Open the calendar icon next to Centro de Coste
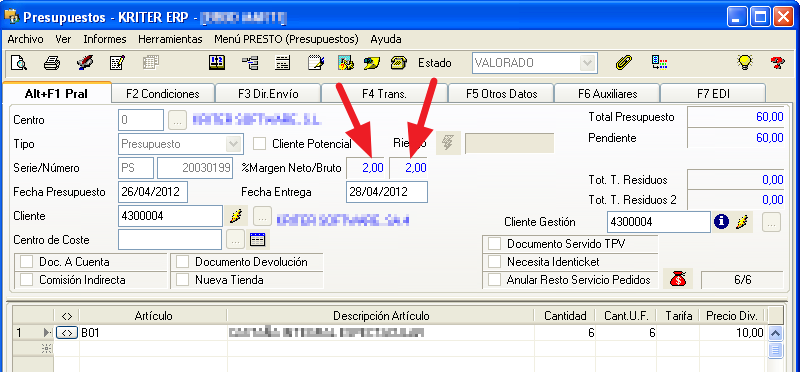 pyautogui.click(x=257, y=239)
